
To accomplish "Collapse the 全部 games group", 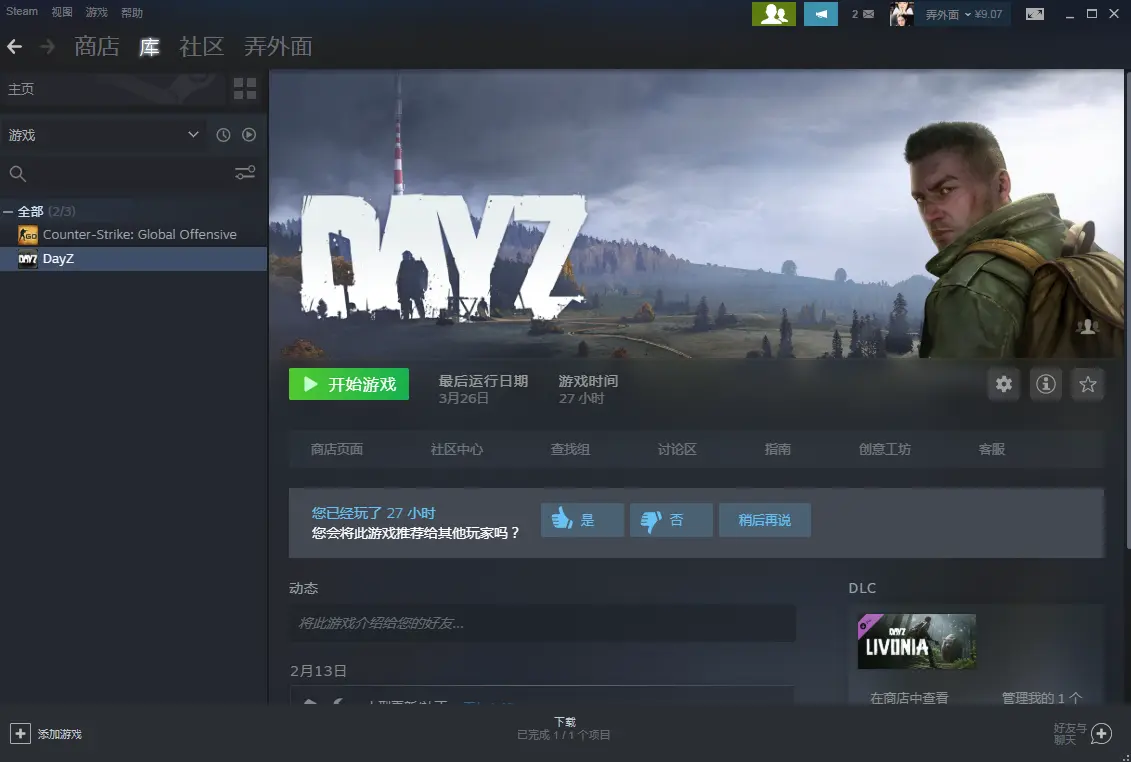I will pyautogui.click(x=8, y=211).
